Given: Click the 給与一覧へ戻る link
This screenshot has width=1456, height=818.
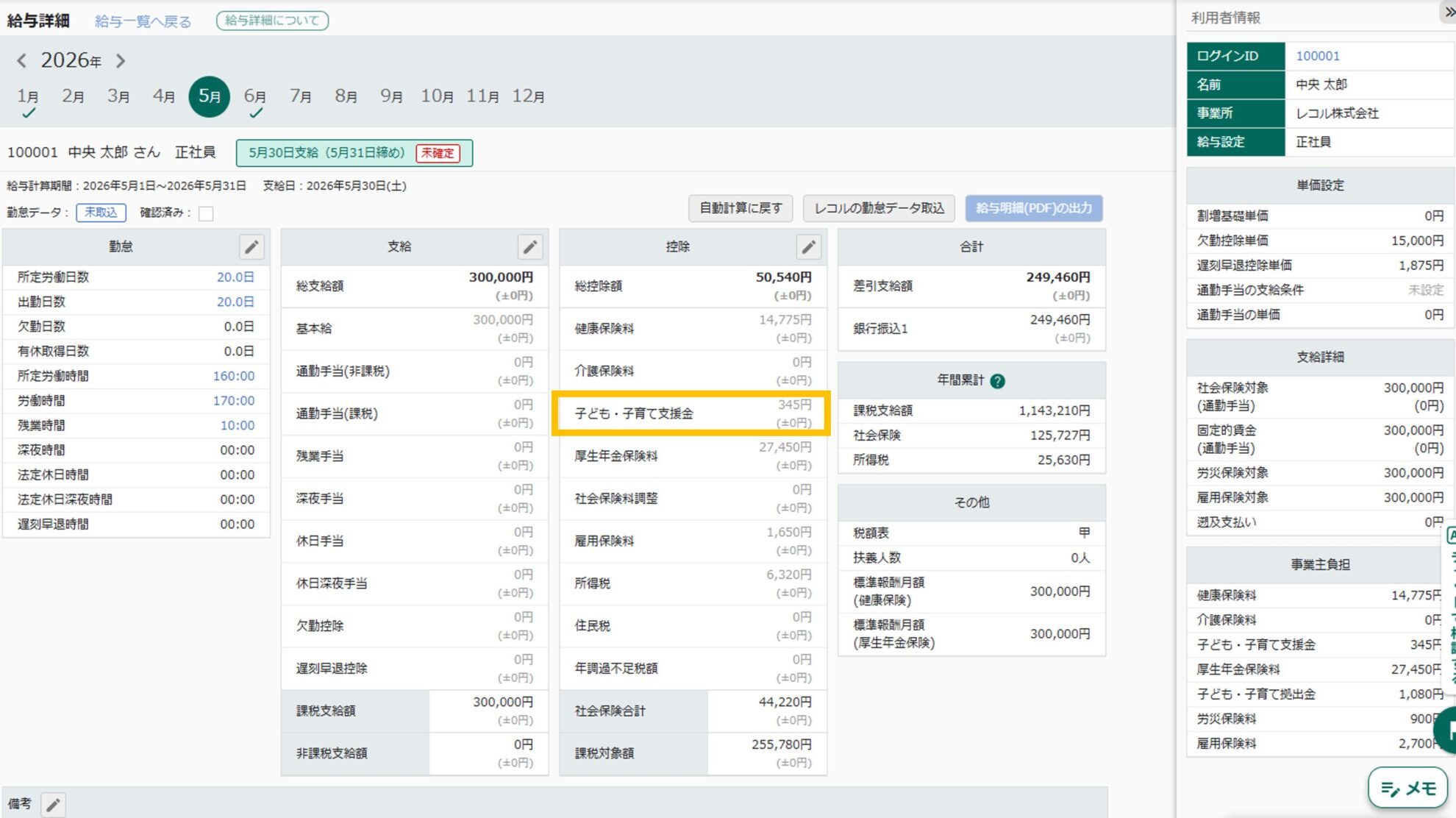Looking at the screenshot, I should click(143, 21).
